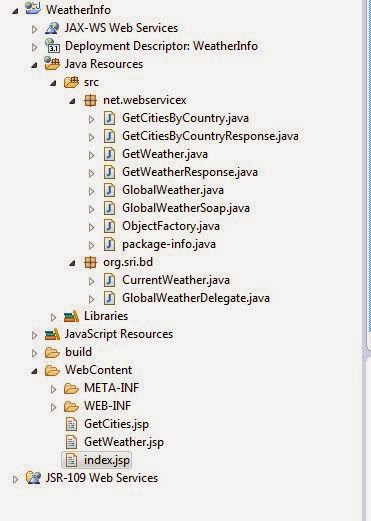The width and height of the screenshot is (371, 521).
Task: Click the Deployment Descriptor 3.1 icon
Action: pos(52,46)
